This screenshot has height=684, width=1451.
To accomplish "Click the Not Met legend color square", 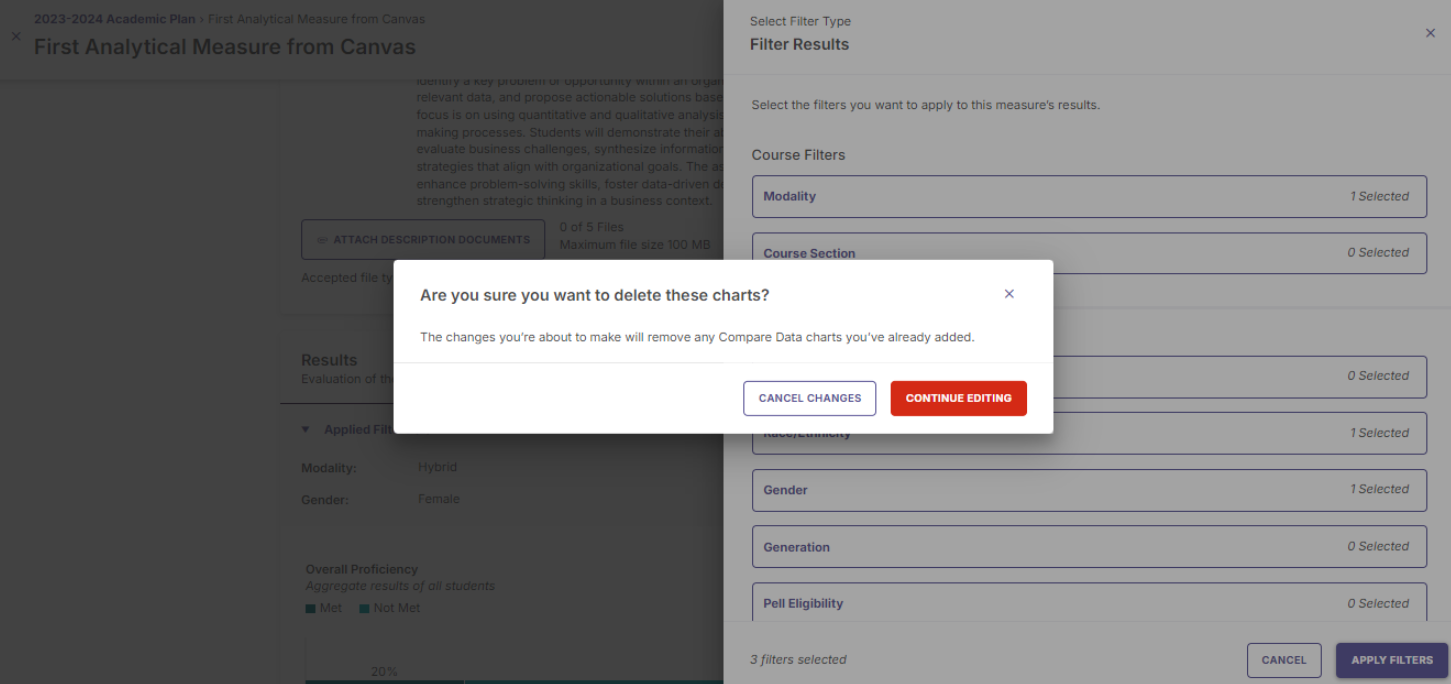I will 365,609.
